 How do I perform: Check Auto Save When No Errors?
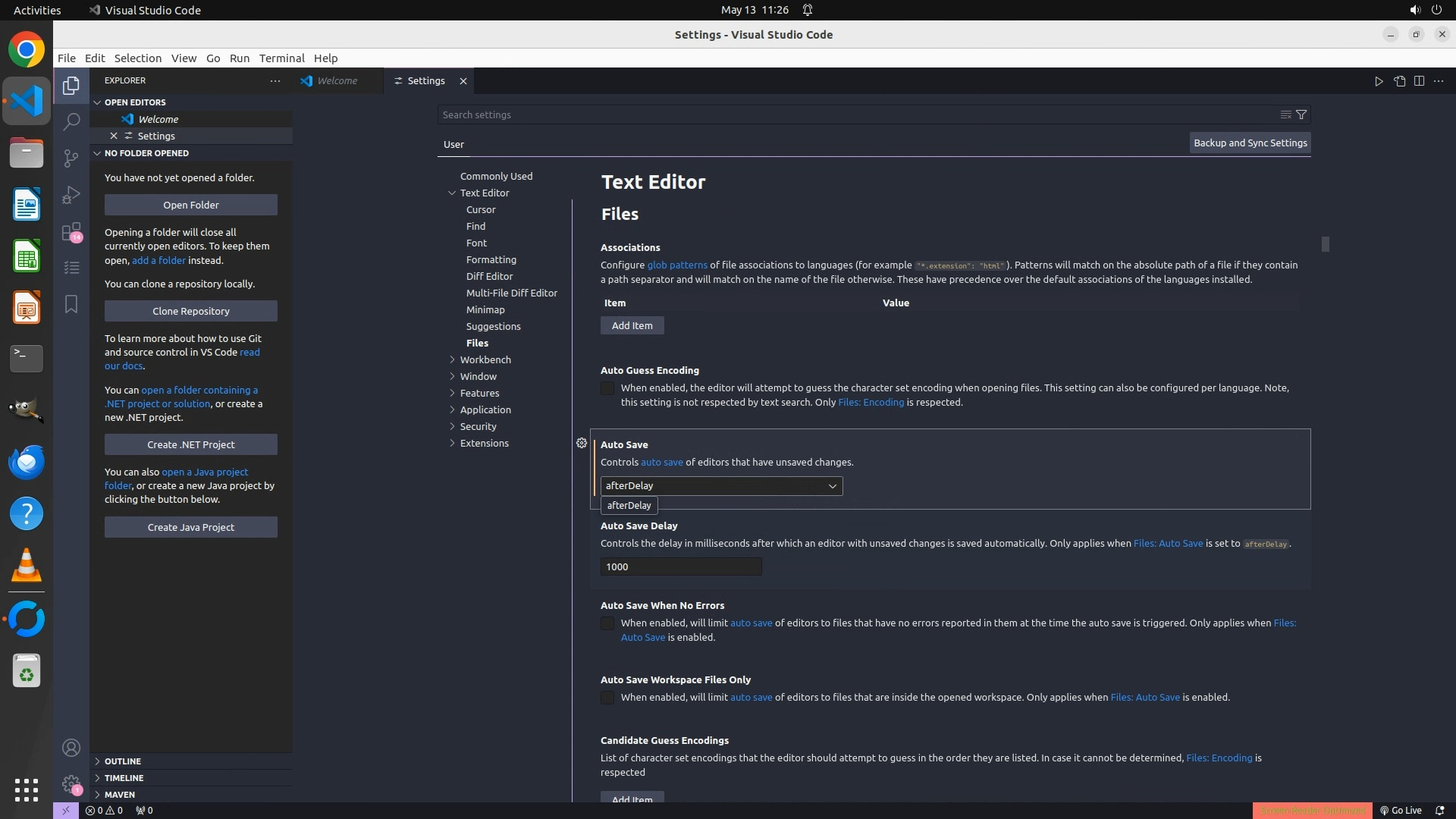[x=607, y=623]
